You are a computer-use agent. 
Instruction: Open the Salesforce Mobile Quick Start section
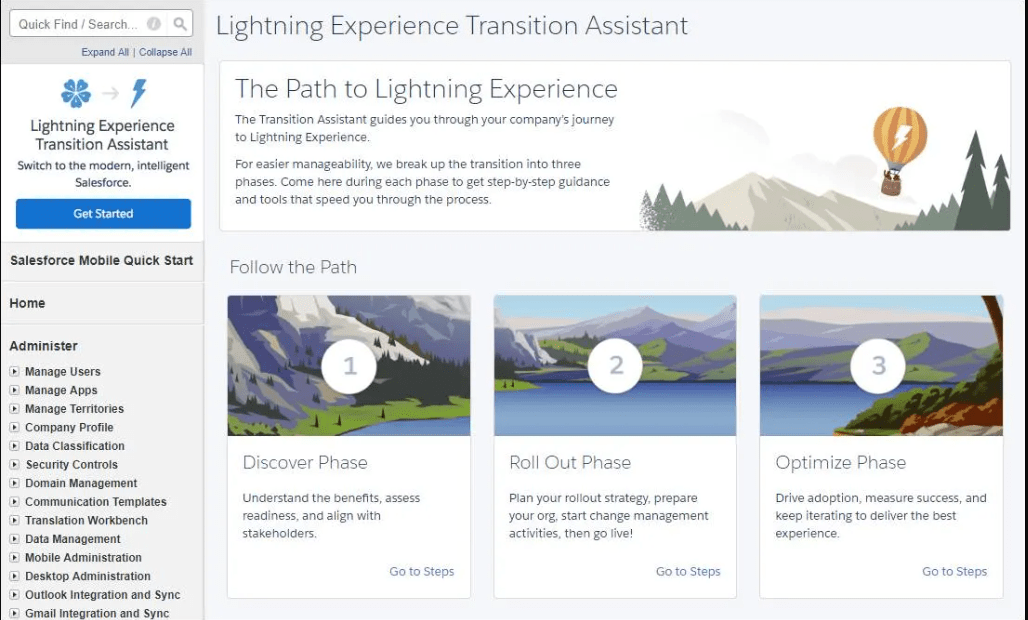[101, 260]
